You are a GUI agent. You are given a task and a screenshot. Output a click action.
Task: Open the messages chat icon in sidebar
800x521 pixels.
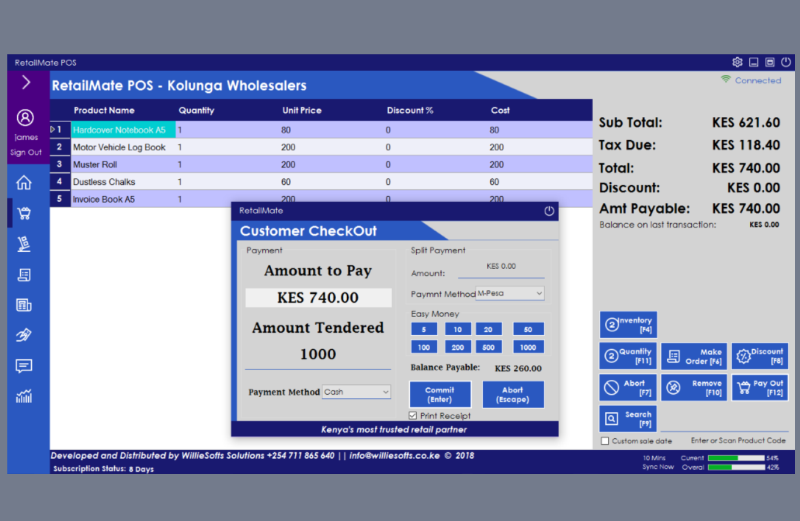click(24, 366)
